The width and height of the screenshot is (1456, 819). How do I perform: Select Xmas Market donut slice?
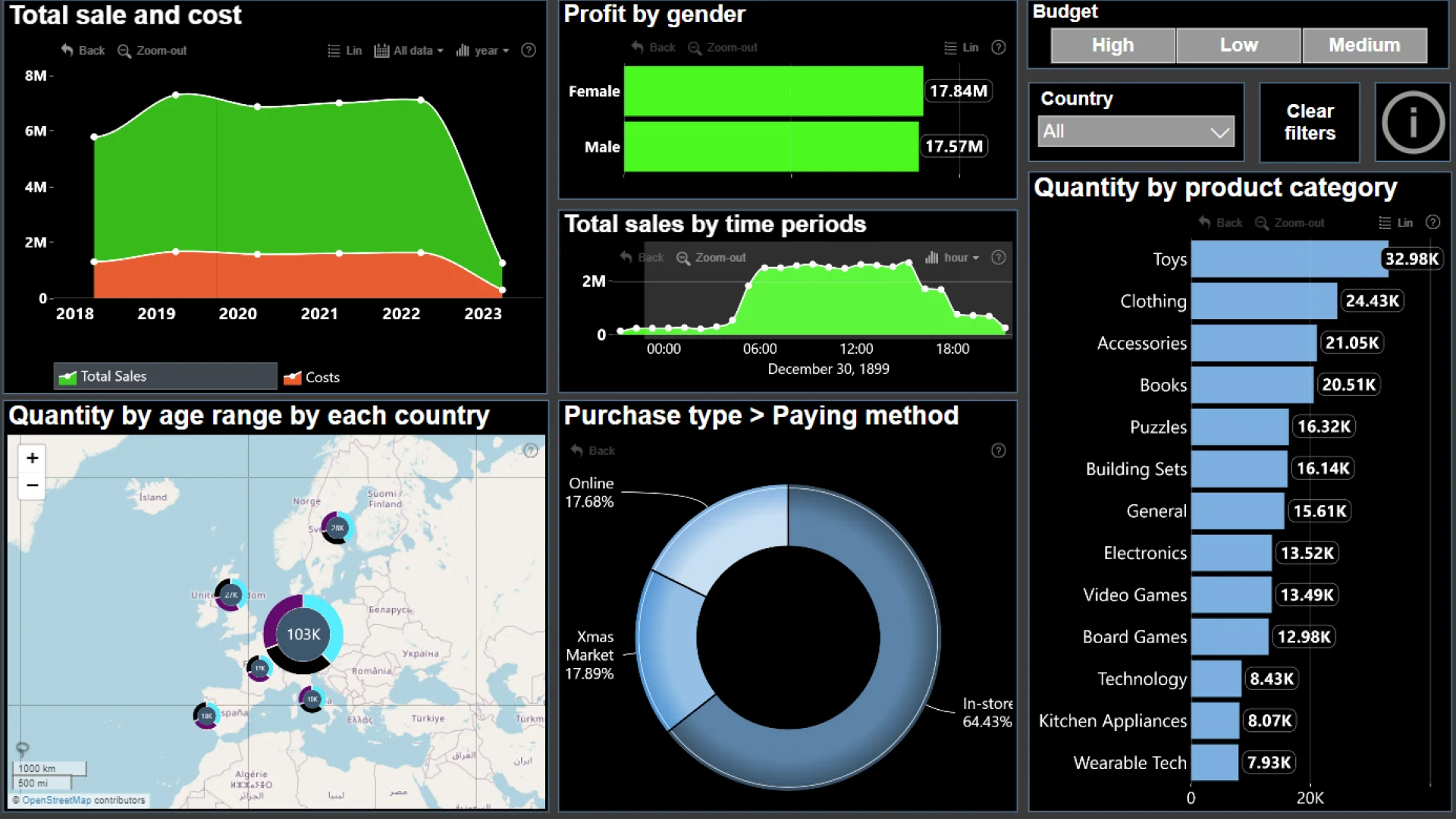click(668, 648)
